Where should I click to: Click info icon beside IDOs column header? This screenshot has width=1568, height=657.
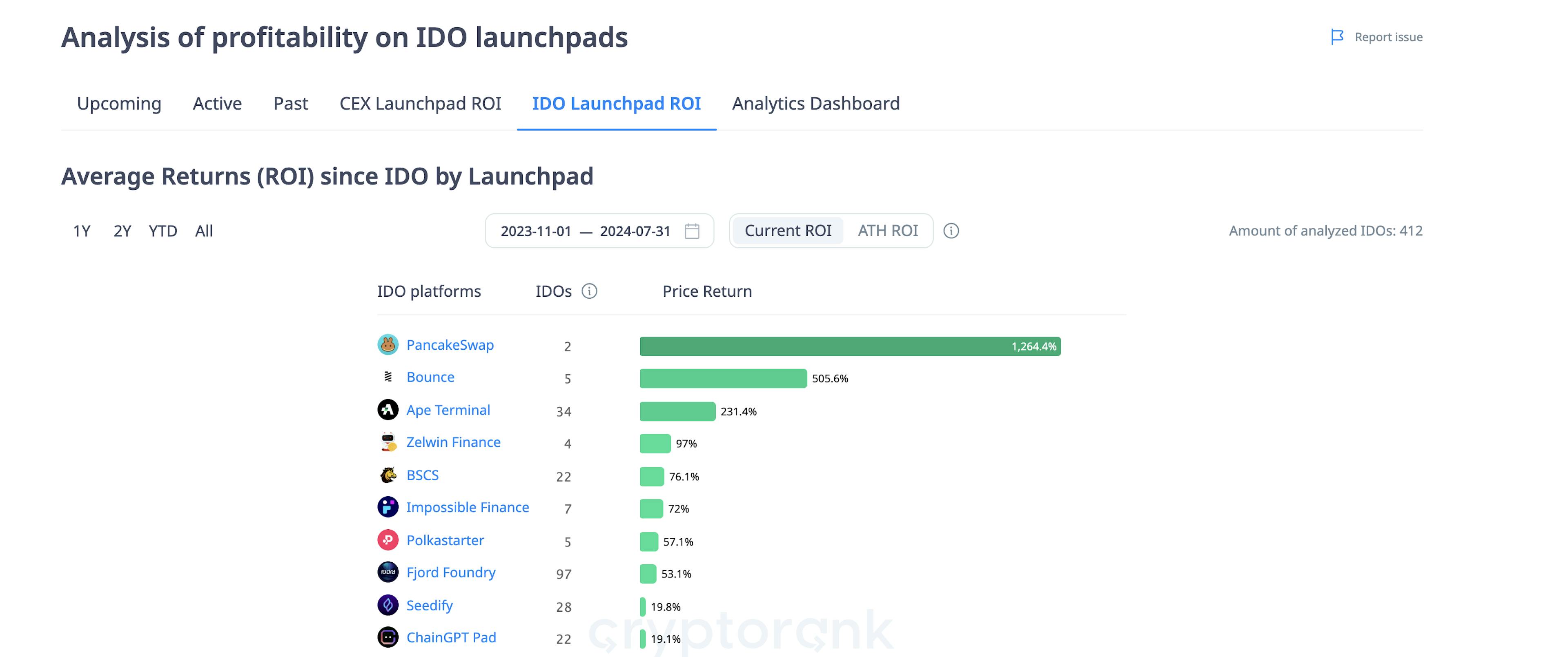589,291
